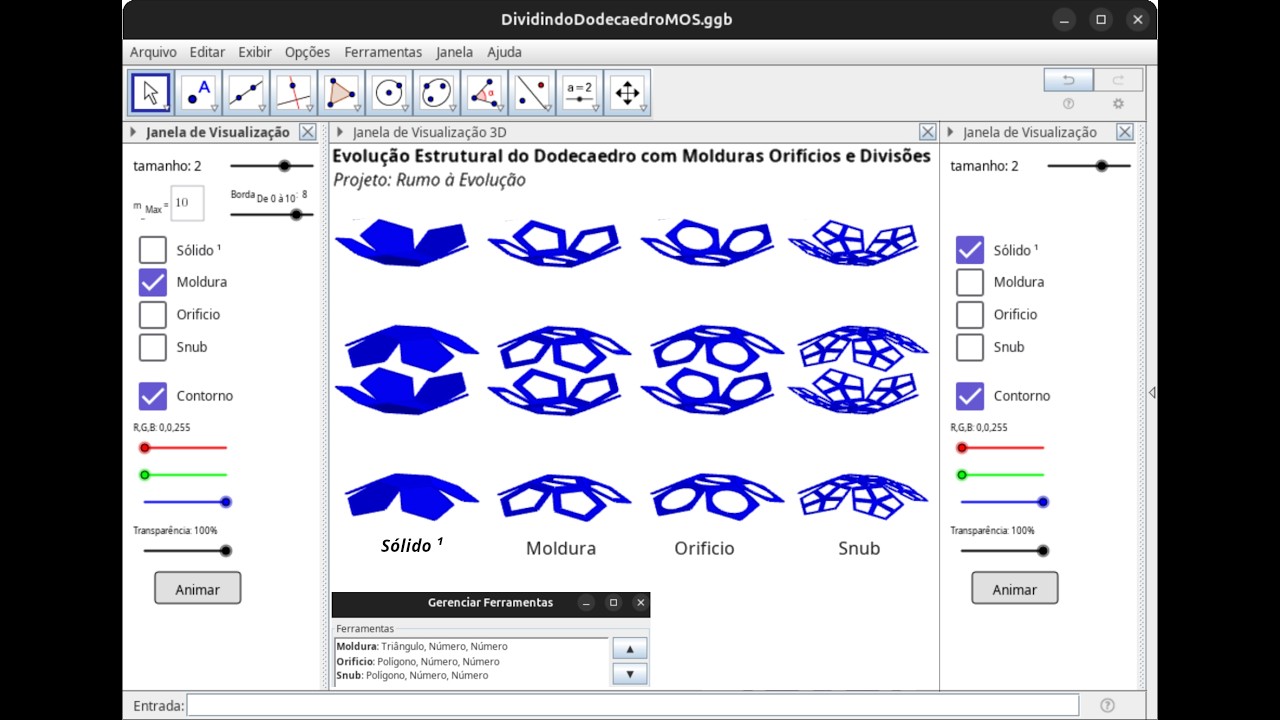
Task: Open Move Graphics View dropdown triangle
Action: (x=644, y=109)
